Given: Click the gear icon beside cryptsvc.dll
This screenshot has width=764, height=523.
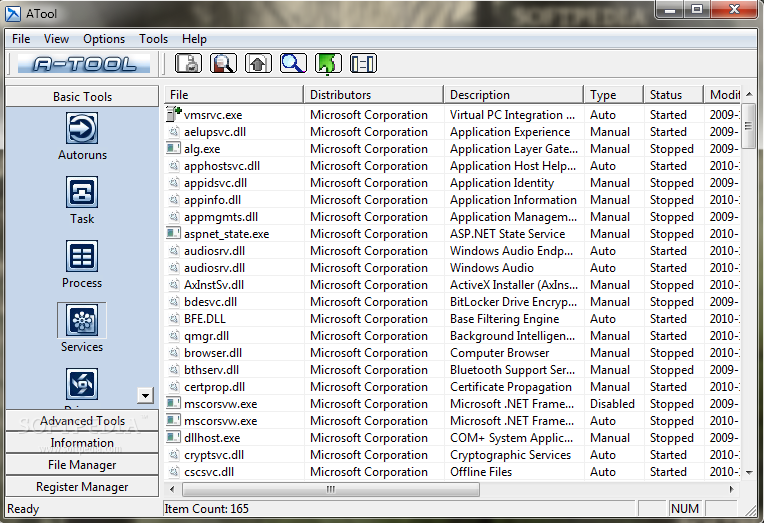Looking at the screenshot, I should pos(173,454).
